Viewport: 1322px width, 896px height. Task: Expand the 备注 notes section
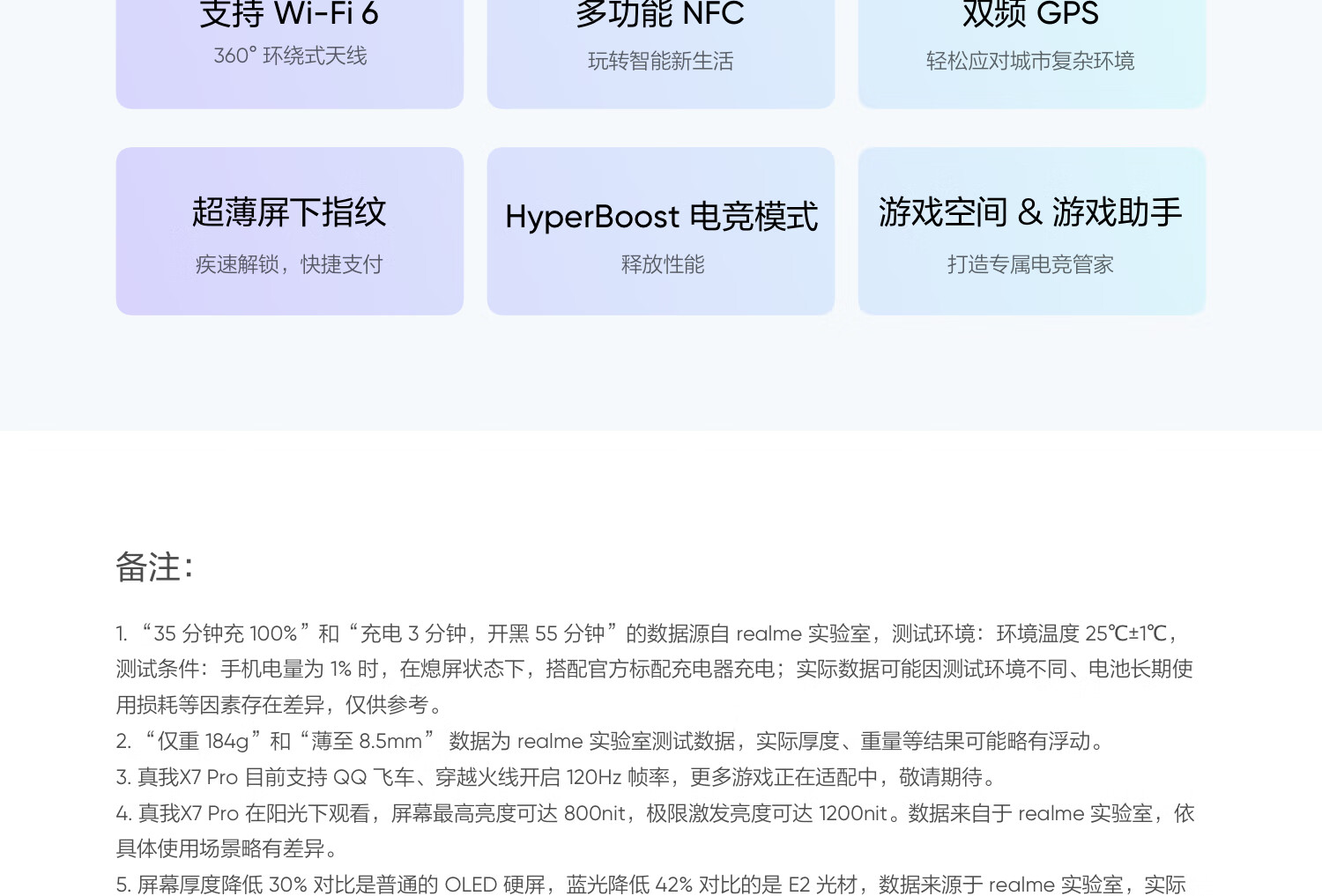157,567
